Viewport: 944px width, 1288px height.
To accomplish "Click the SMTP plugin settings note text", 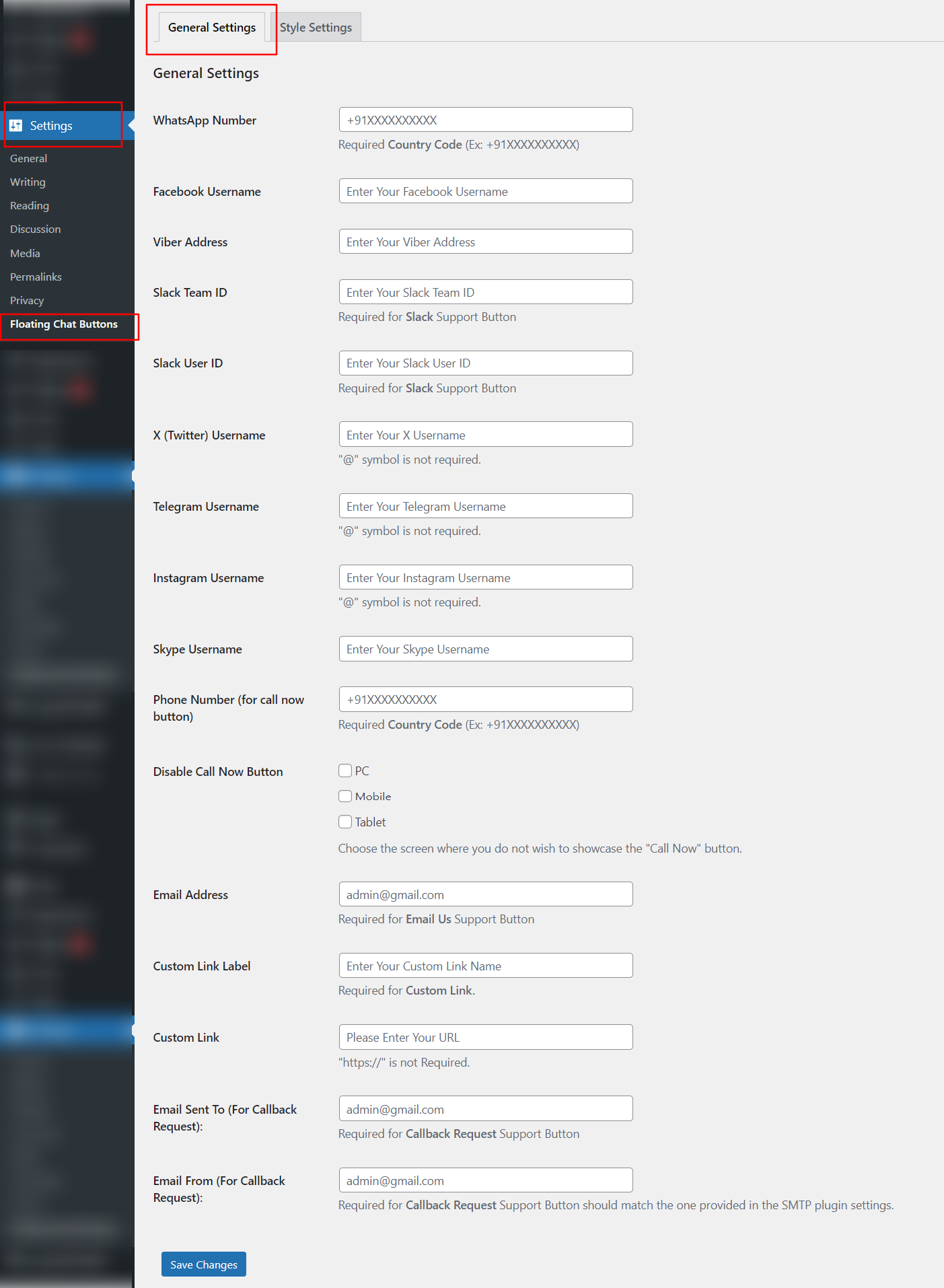I will tap(616, 1205).
